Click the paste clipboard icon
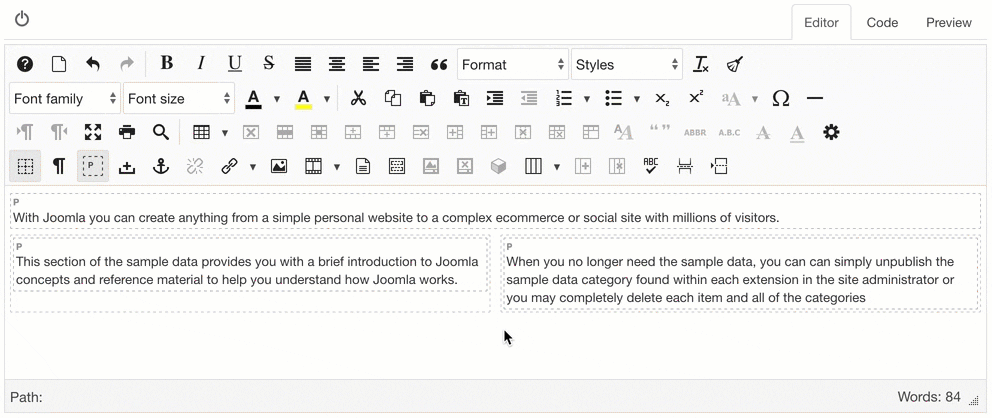Image resolution: width=992 pixels, height=418 pixels. [x=427, y=98]
